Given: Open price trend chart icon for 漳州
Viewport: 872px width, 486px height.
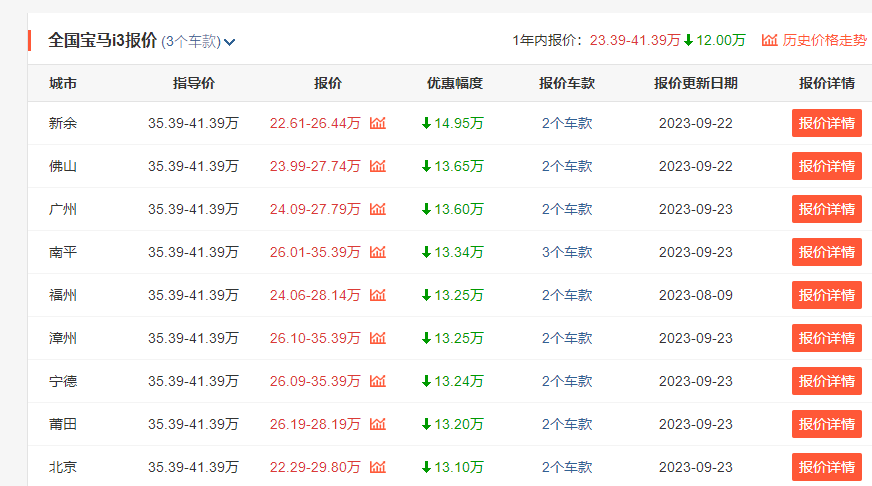Looking at the screenshot, I should point(378,338).
